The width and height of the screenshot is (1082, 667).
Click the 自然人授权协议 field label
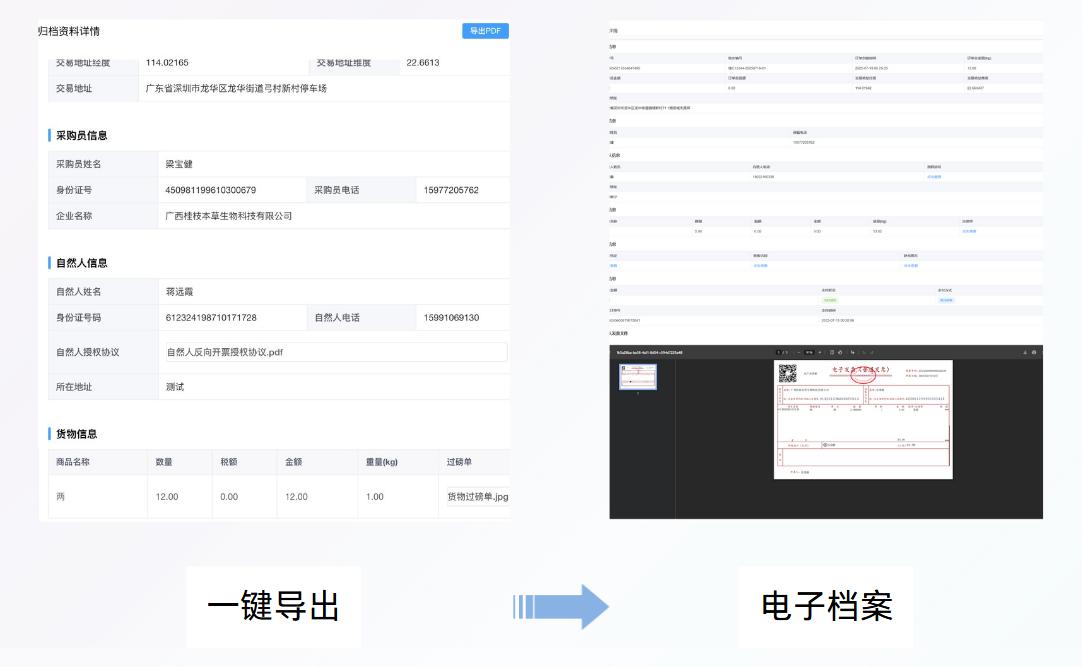tap(88, 352)
